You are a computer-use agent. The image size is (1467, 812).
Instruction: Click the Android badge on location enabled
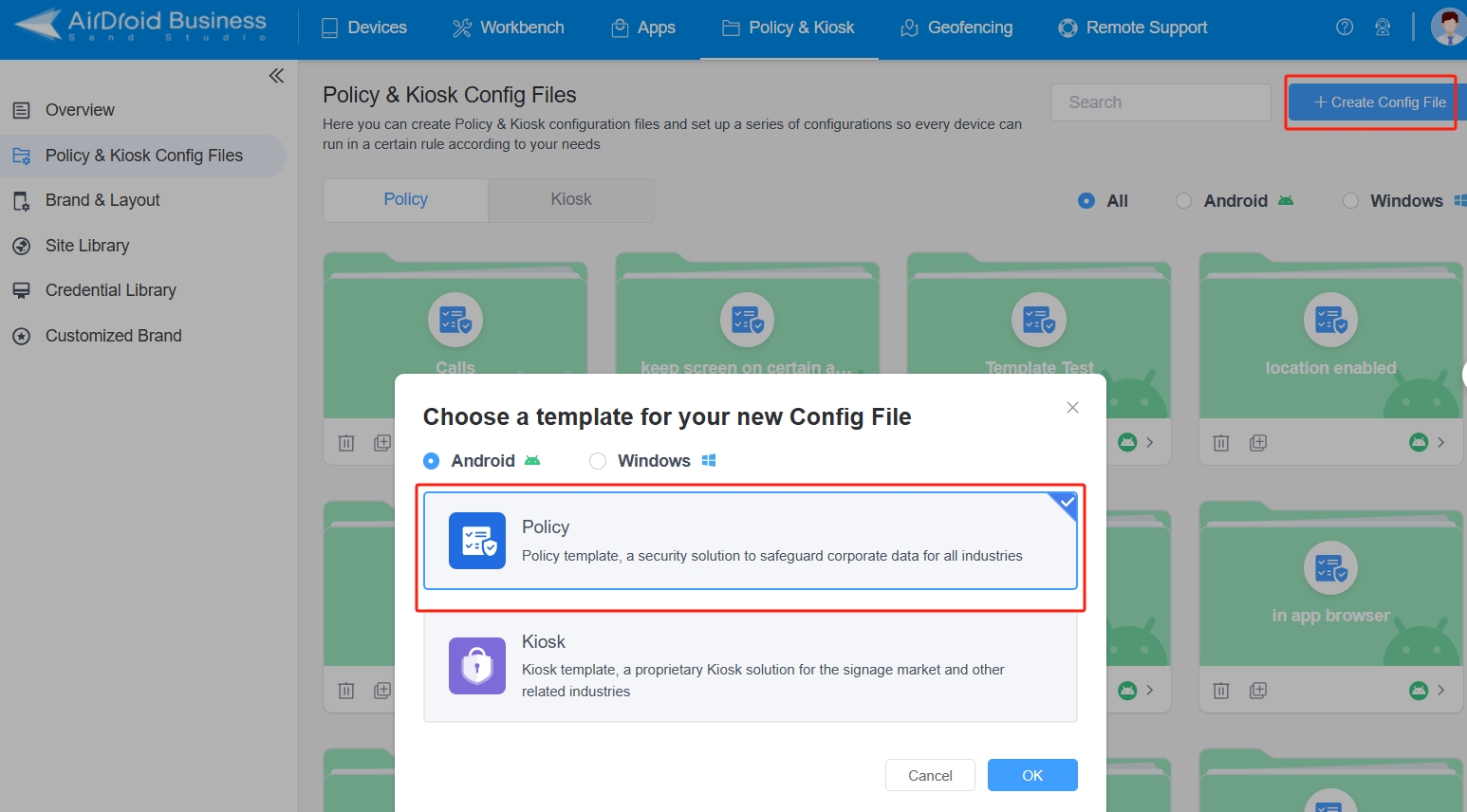pos(1419,443)
